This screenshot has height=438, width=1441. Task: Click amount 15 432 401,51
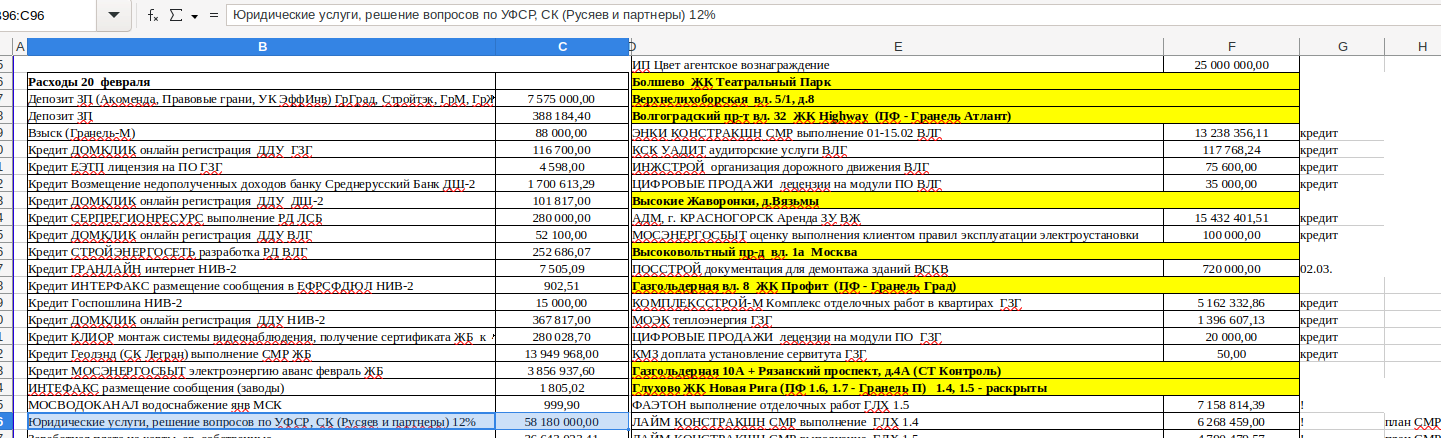pyautogui.click(x=1231, y=218)
